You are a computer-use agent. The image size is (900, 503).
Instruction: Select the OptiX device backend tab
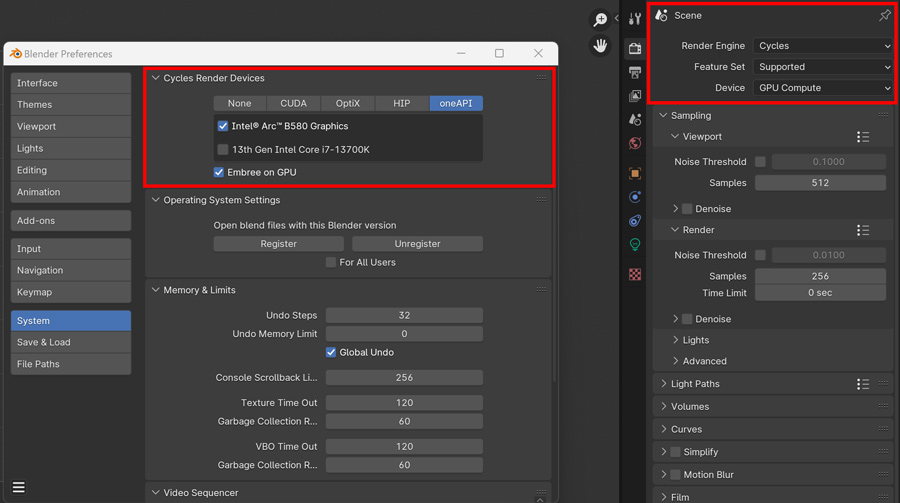pos(348,103)
